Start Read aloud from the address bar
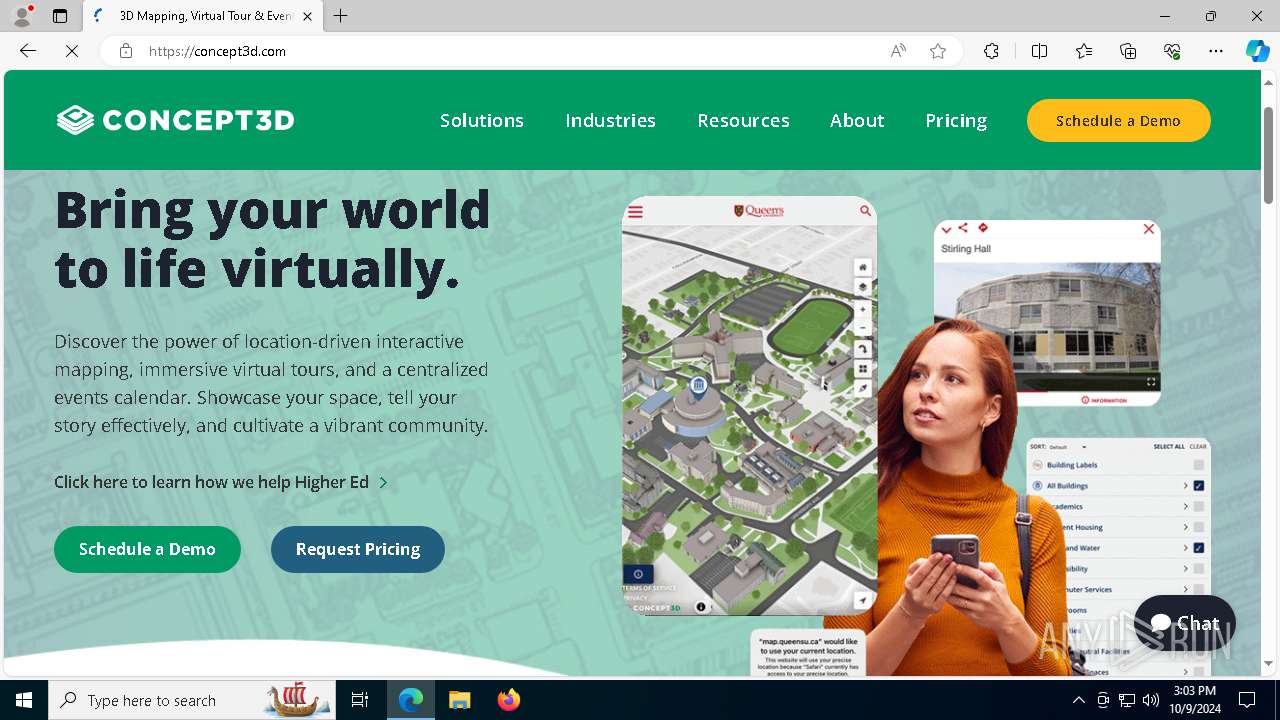The height and width of the screenshot is (720, 1280). [898, 51]
